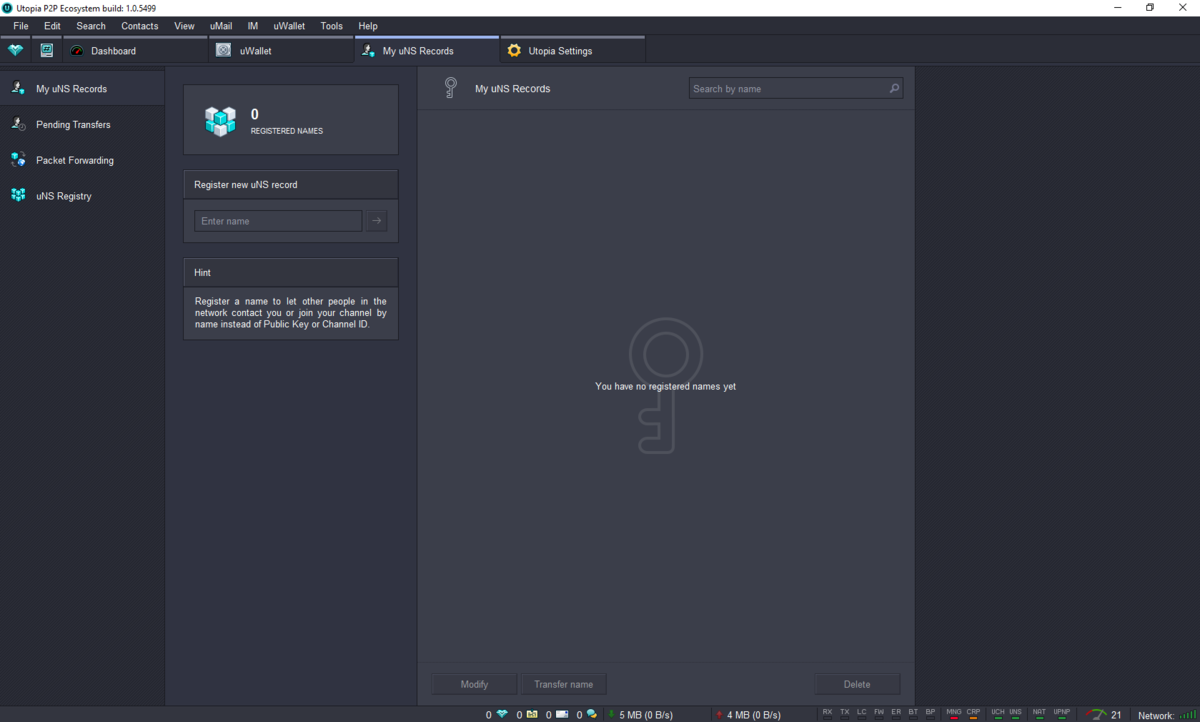The image size is (1200, 722).
Task: Open uNS Registry in the sidebar
Action: coord(82,196)
